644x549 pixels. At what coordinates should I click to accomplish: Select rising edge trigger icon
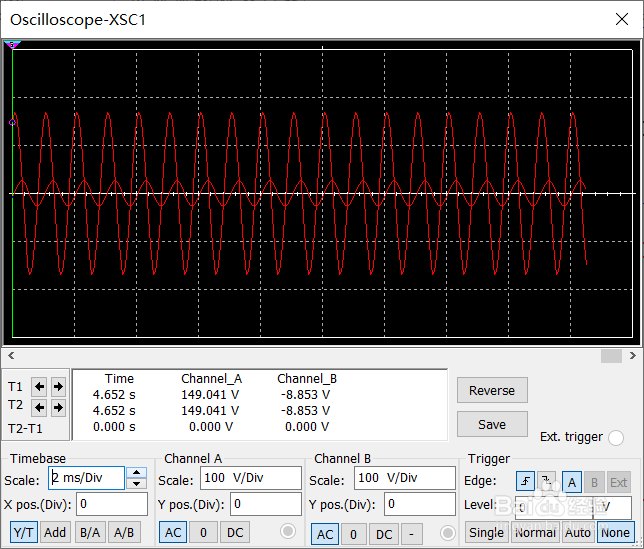point(525,481)
